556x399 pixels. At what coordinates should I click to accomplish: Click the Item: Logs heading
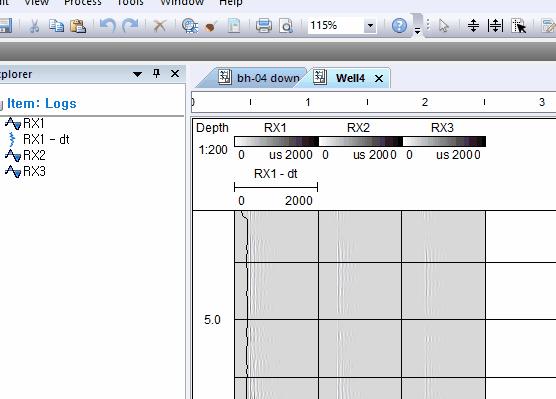pyautogui.click(x=42, y=104)
